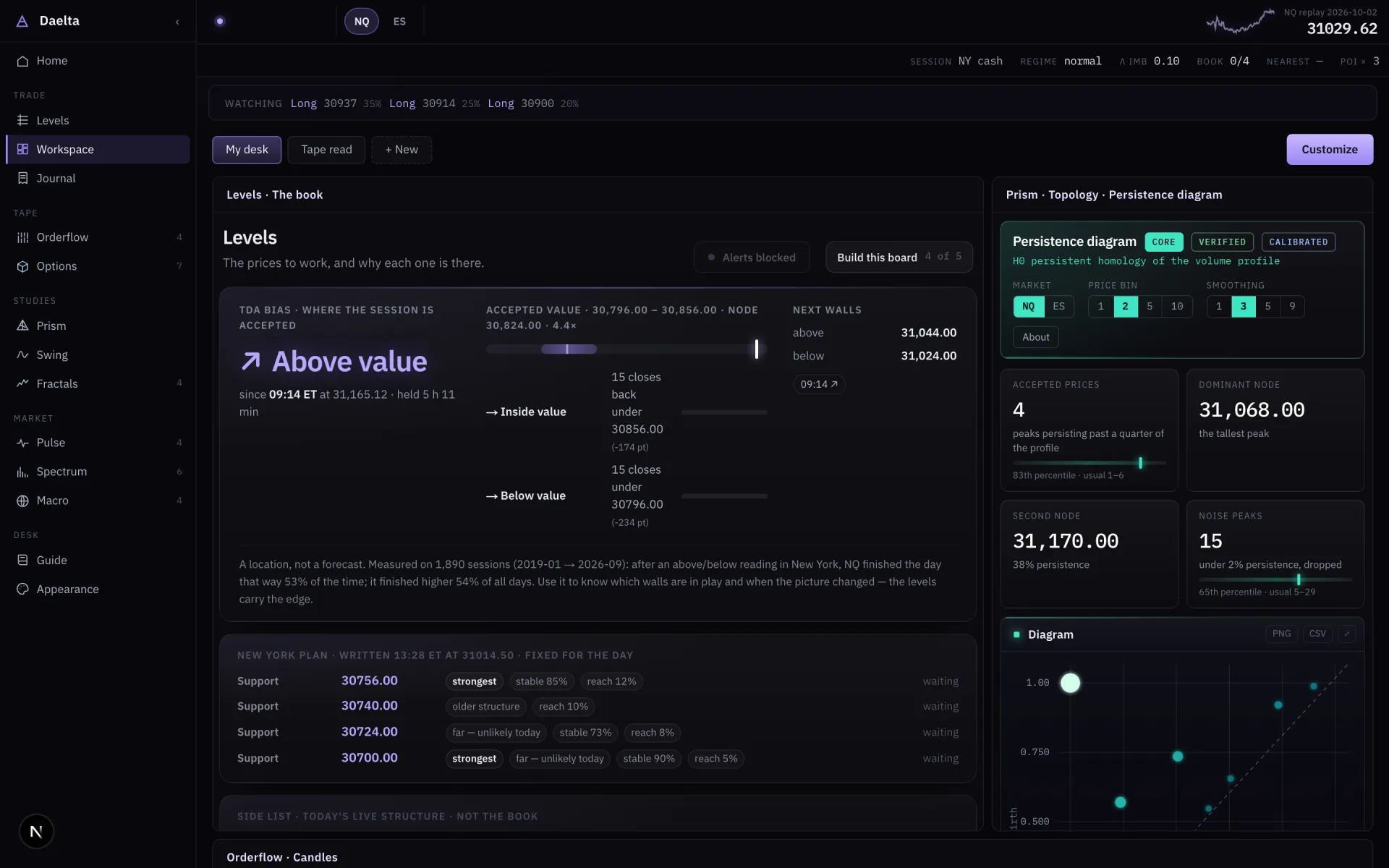Click the Accepted Prices percentile bar
Image resolution: width=1389 pixels, height=868 pixels.
pyautogui.click(x=1089, y=463)
